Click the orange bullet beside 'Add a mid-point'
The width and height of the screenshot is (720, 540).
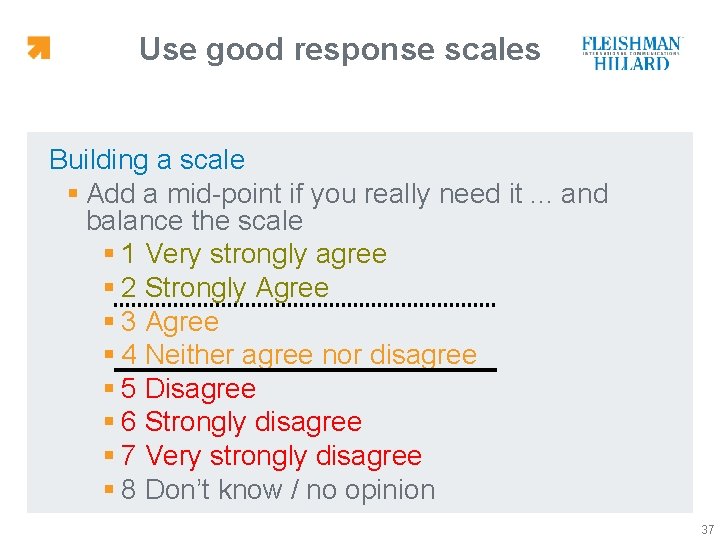(x=73, y=192)
